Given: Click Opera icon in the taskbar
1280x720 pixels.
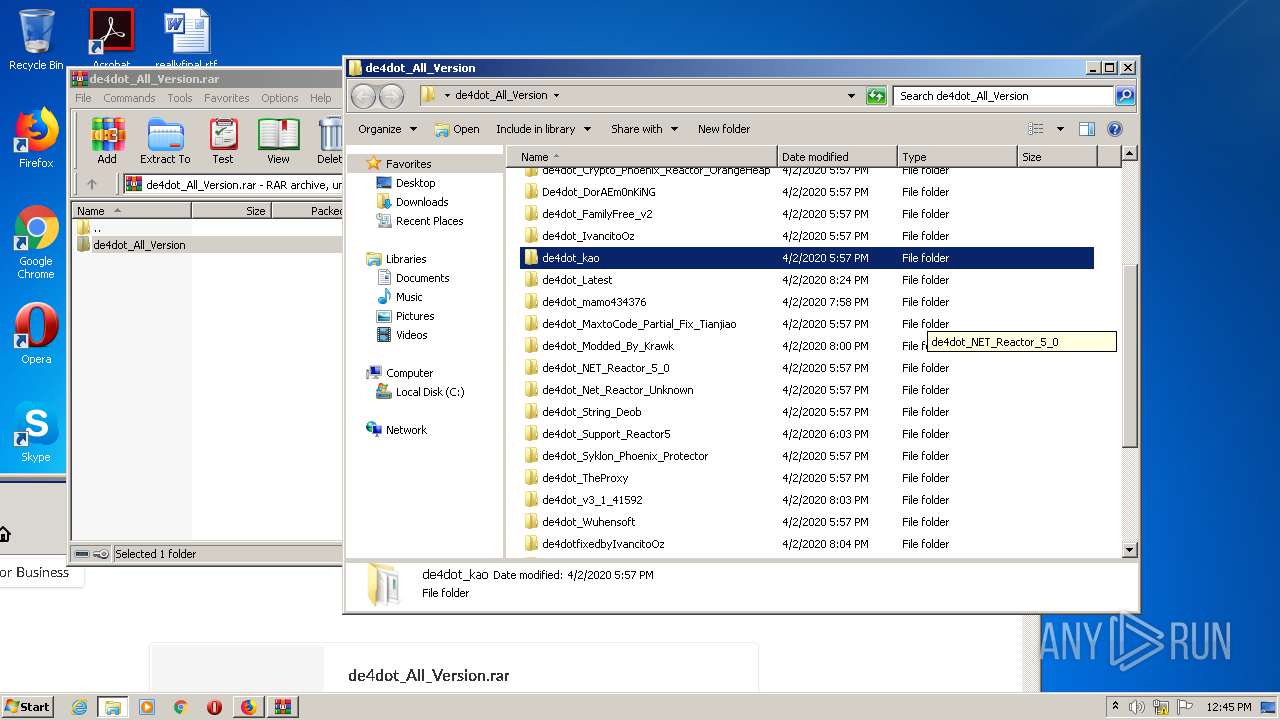Looking at the screenshot, I should click(214, 707).
